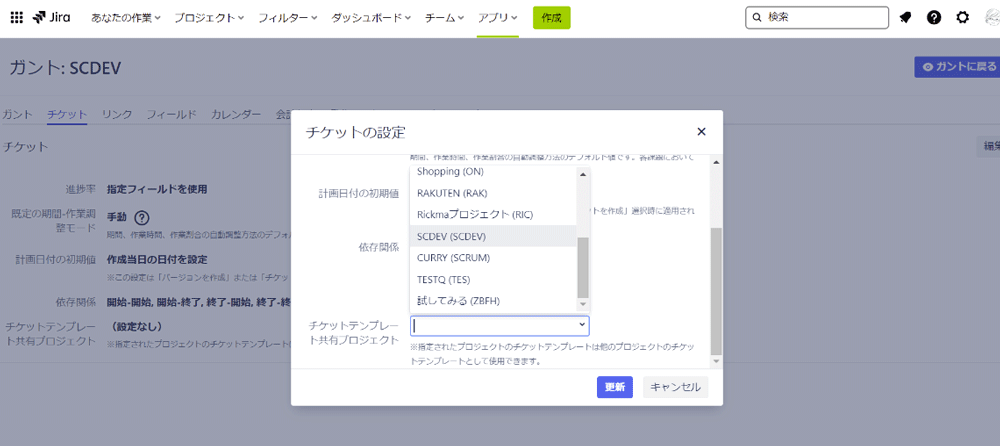Expand the フィルター menu
Viewport: 1000px width, 446px height.
[288, 18]
